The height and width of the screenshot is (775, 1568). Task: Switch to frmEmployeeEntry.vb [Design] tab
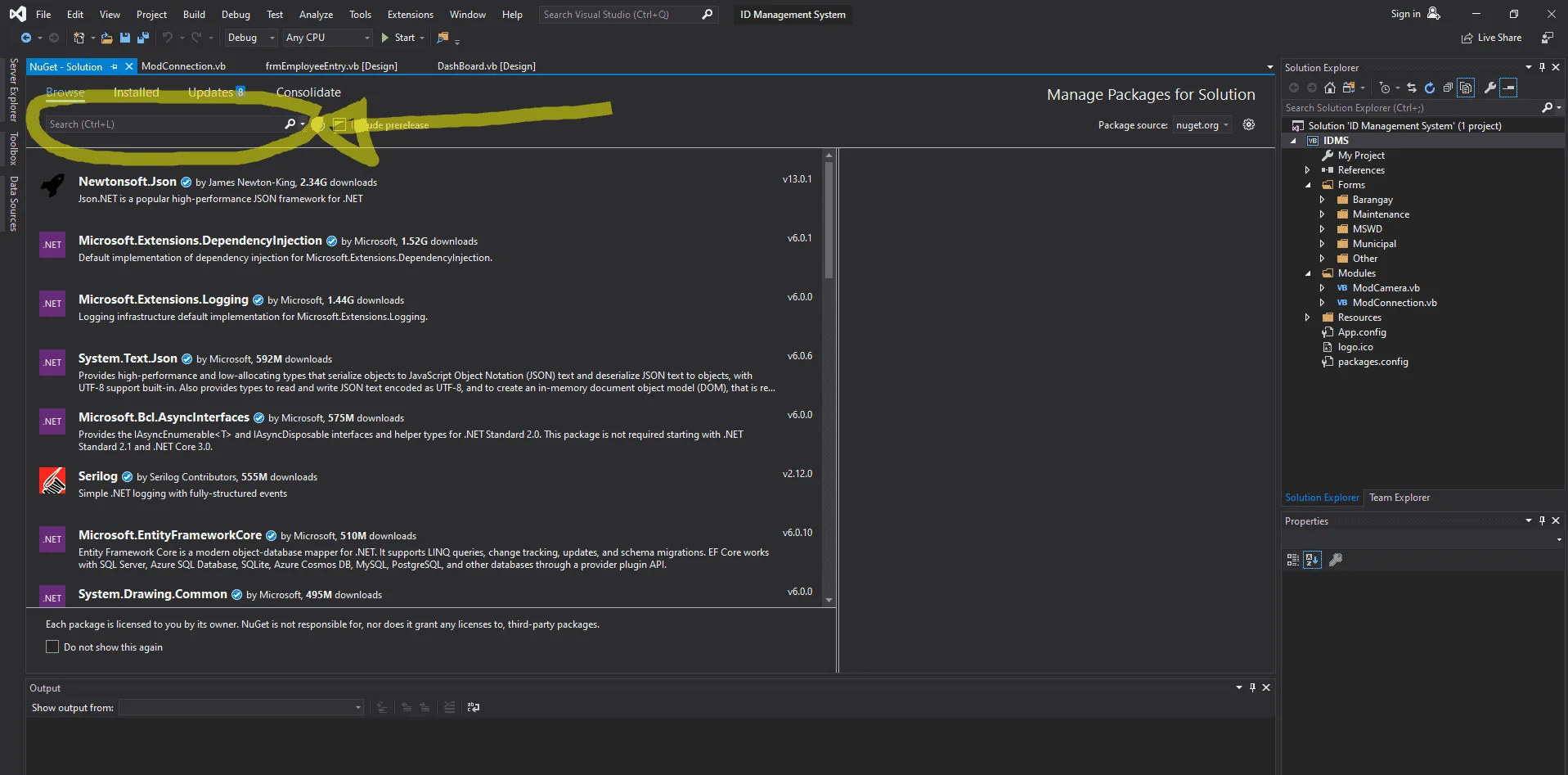point(331,66)
